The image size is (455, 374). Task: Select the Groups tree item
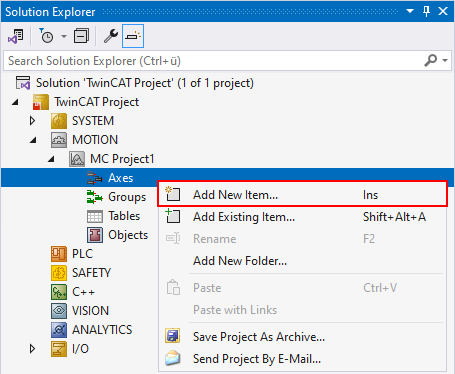[x=127, y=197]
